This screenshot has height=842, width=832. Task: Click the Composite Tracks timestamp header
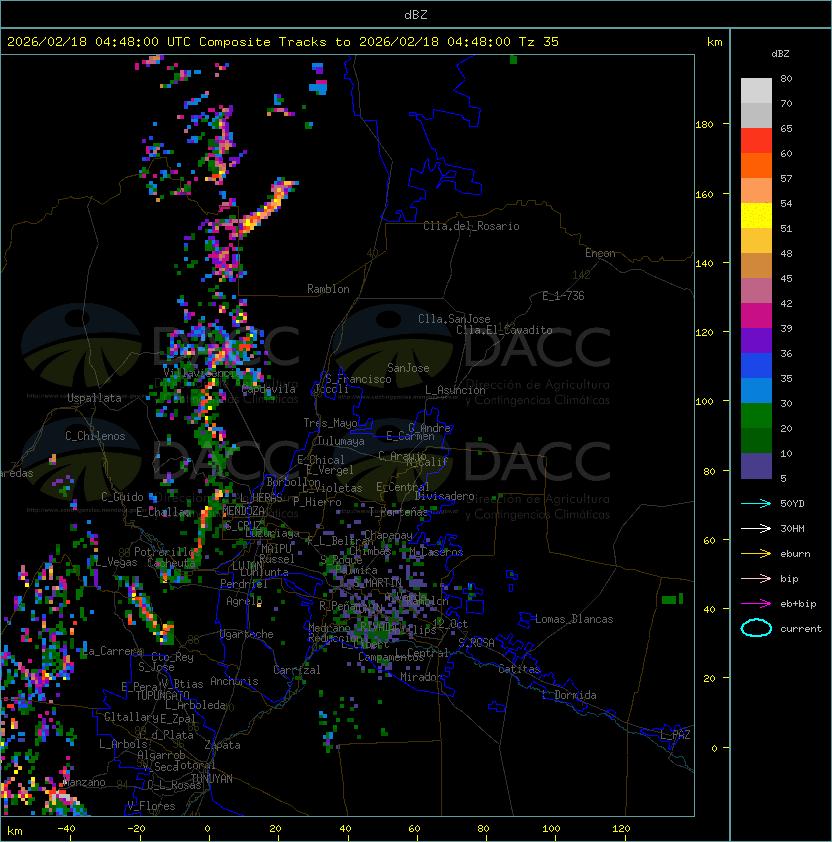coord(283,42)
